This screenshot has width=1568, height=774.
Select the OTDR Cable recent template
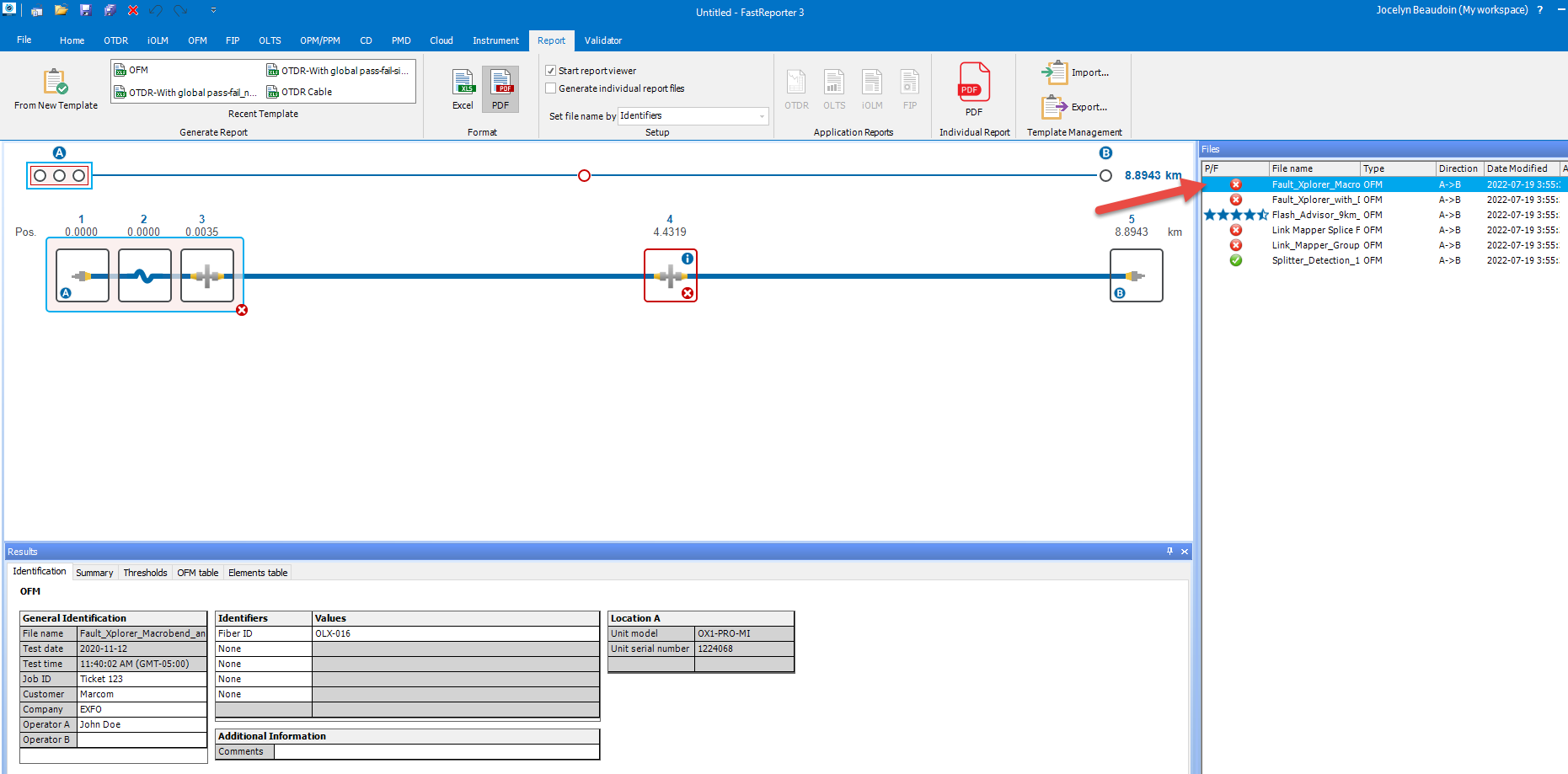click(299, 92)
